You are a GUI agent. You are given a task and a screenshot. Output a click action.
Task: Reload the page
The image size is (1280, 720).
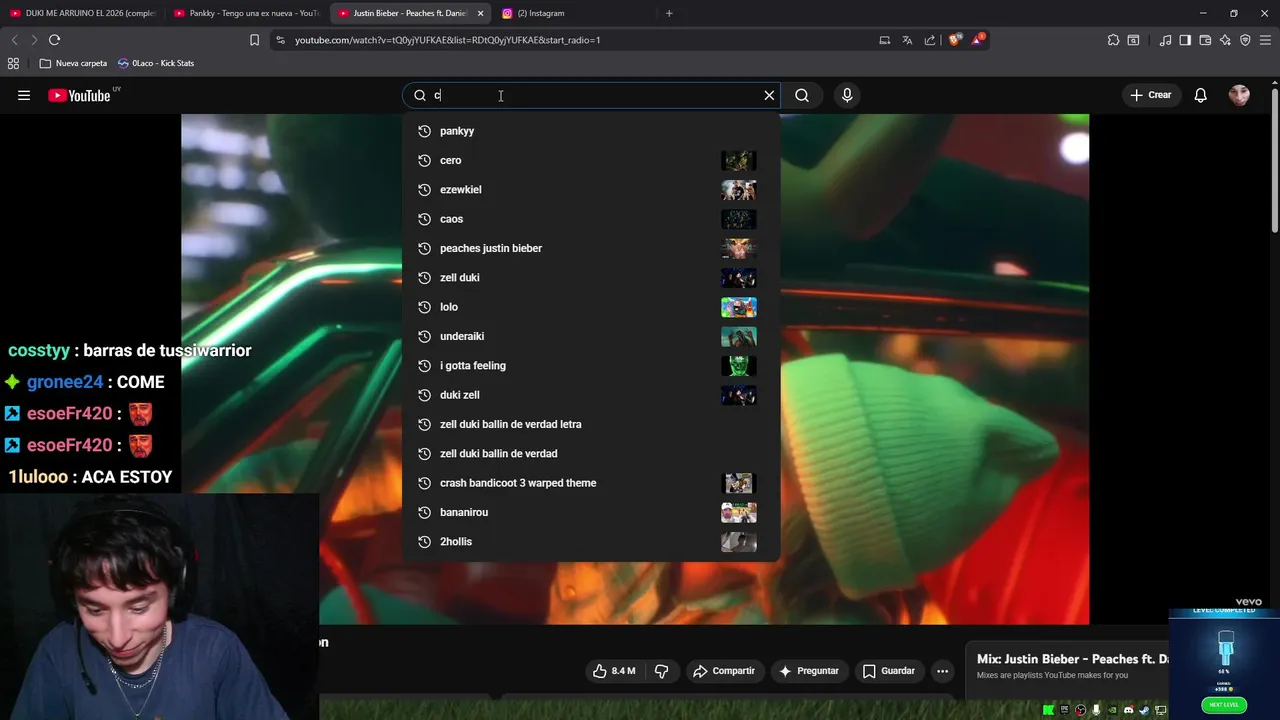pos(54,40)
